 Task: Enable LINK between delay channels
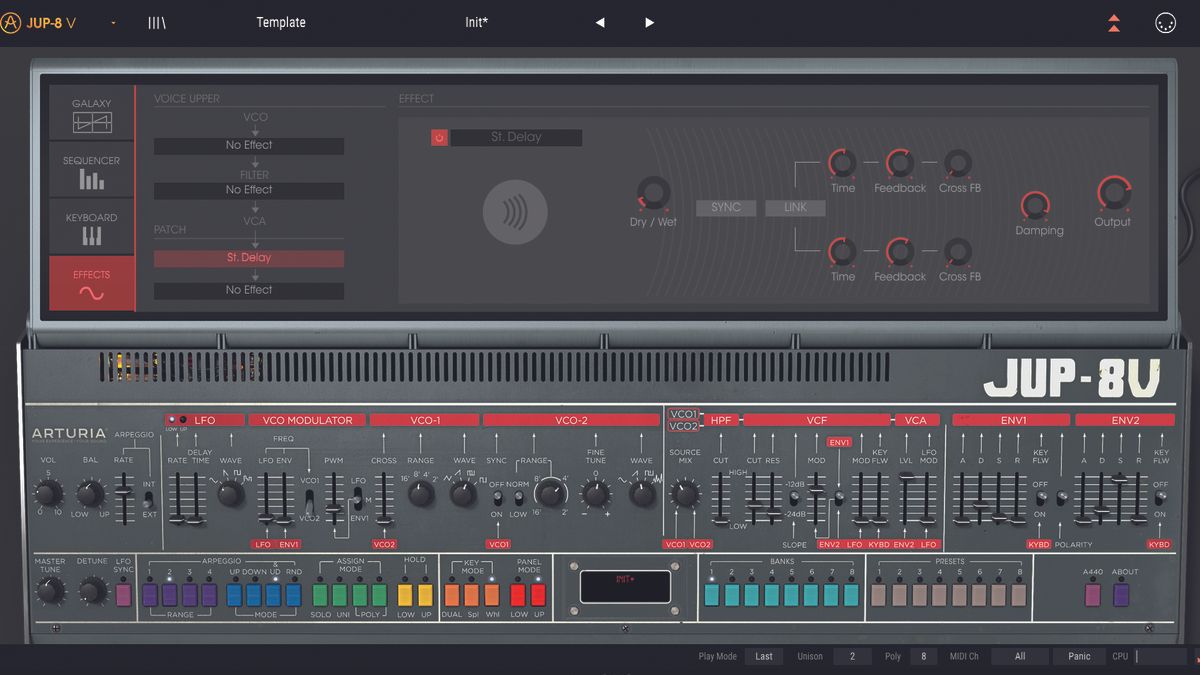click(x=795, y=207)
